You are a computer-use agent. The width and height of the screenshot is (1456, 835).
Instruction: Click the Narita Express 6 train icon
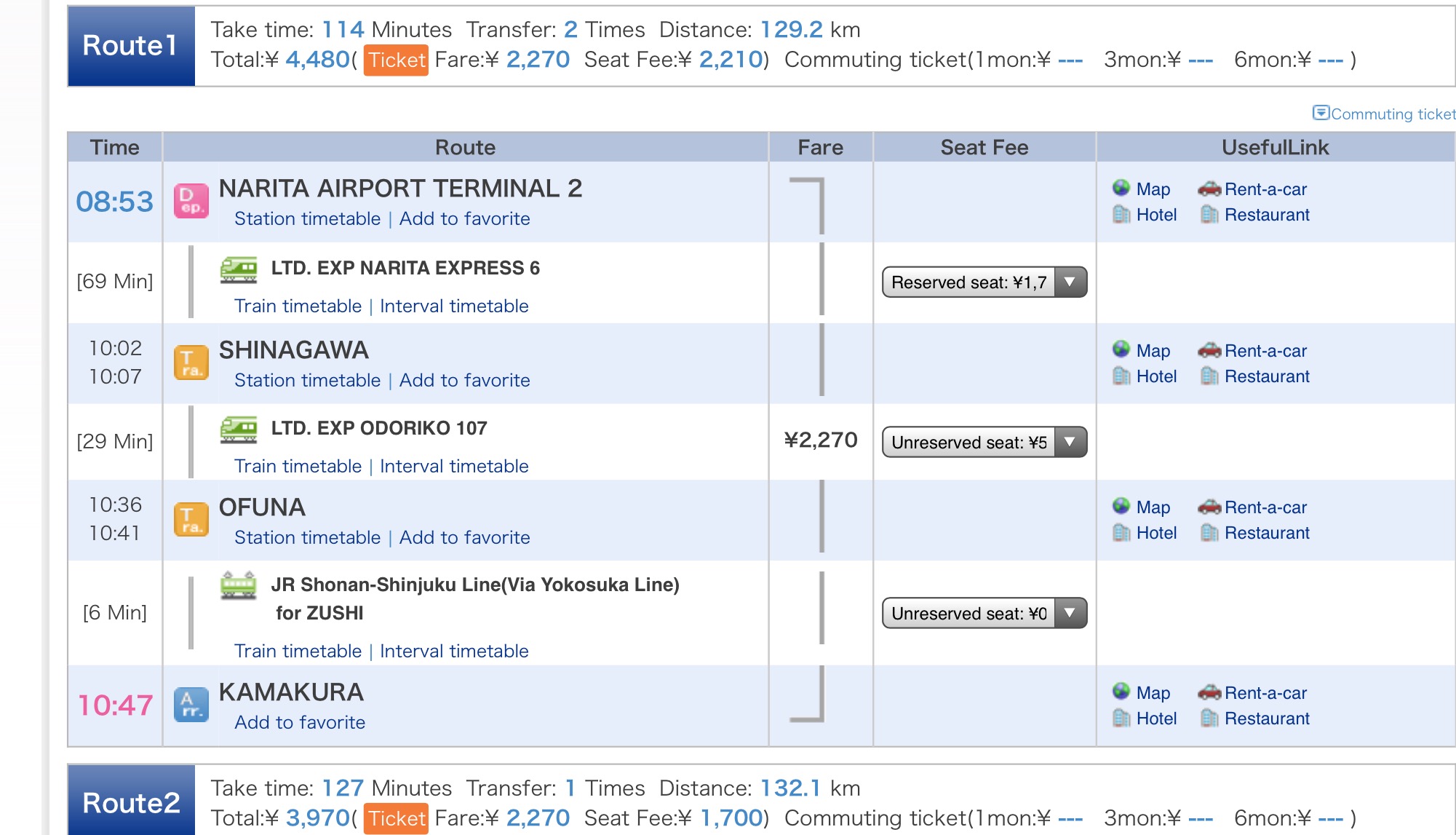click(239, 269)
